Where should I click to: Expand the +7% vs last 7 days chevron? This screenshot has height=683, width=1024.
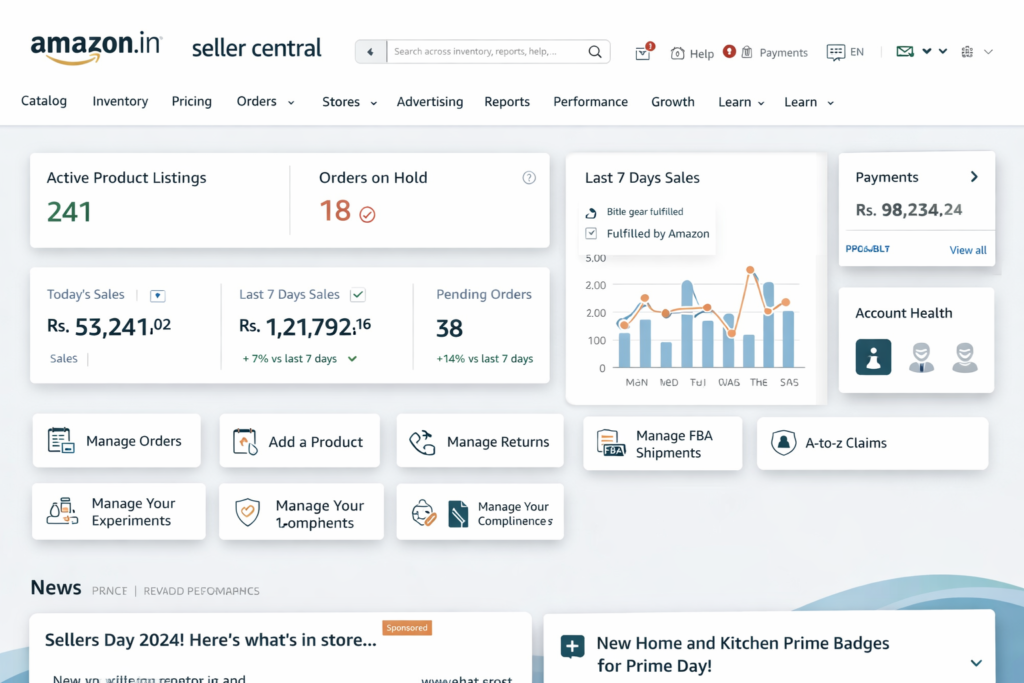[353, 358]
